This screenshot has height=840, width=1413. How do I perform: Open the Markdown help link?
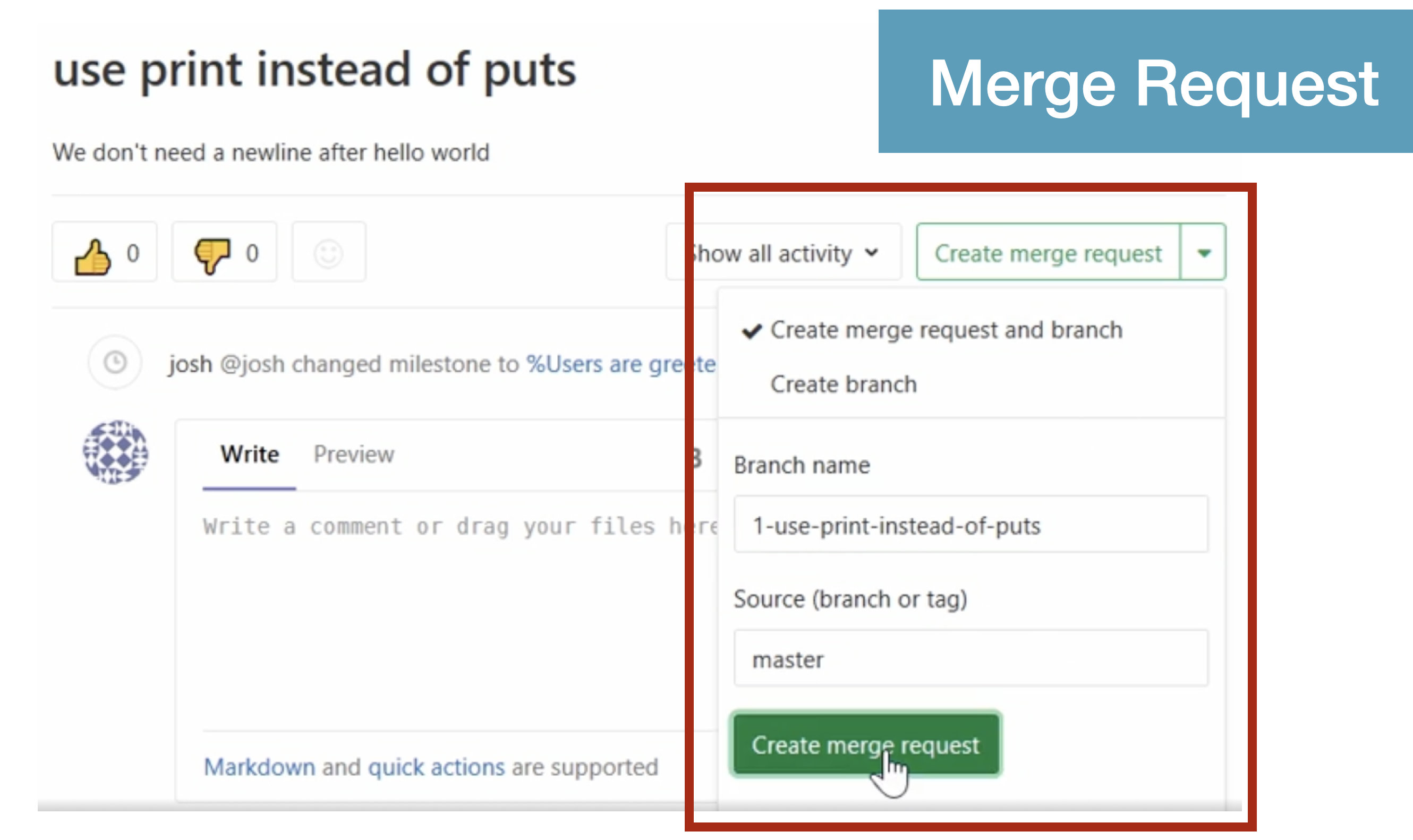pyautogui.click(x=259, y=767)
